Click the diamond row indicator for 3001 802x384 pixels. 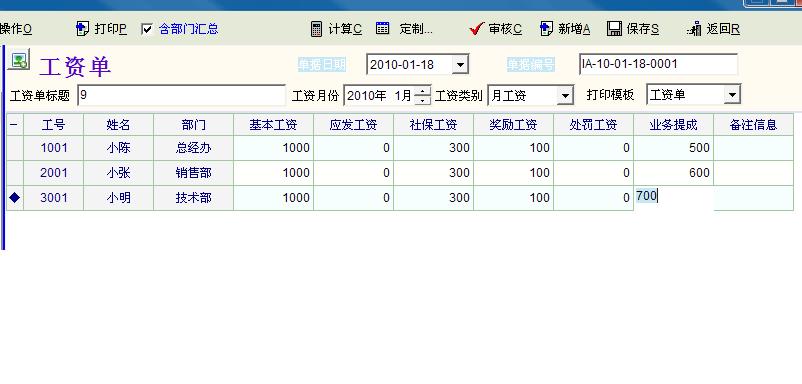tap(15, 197)
